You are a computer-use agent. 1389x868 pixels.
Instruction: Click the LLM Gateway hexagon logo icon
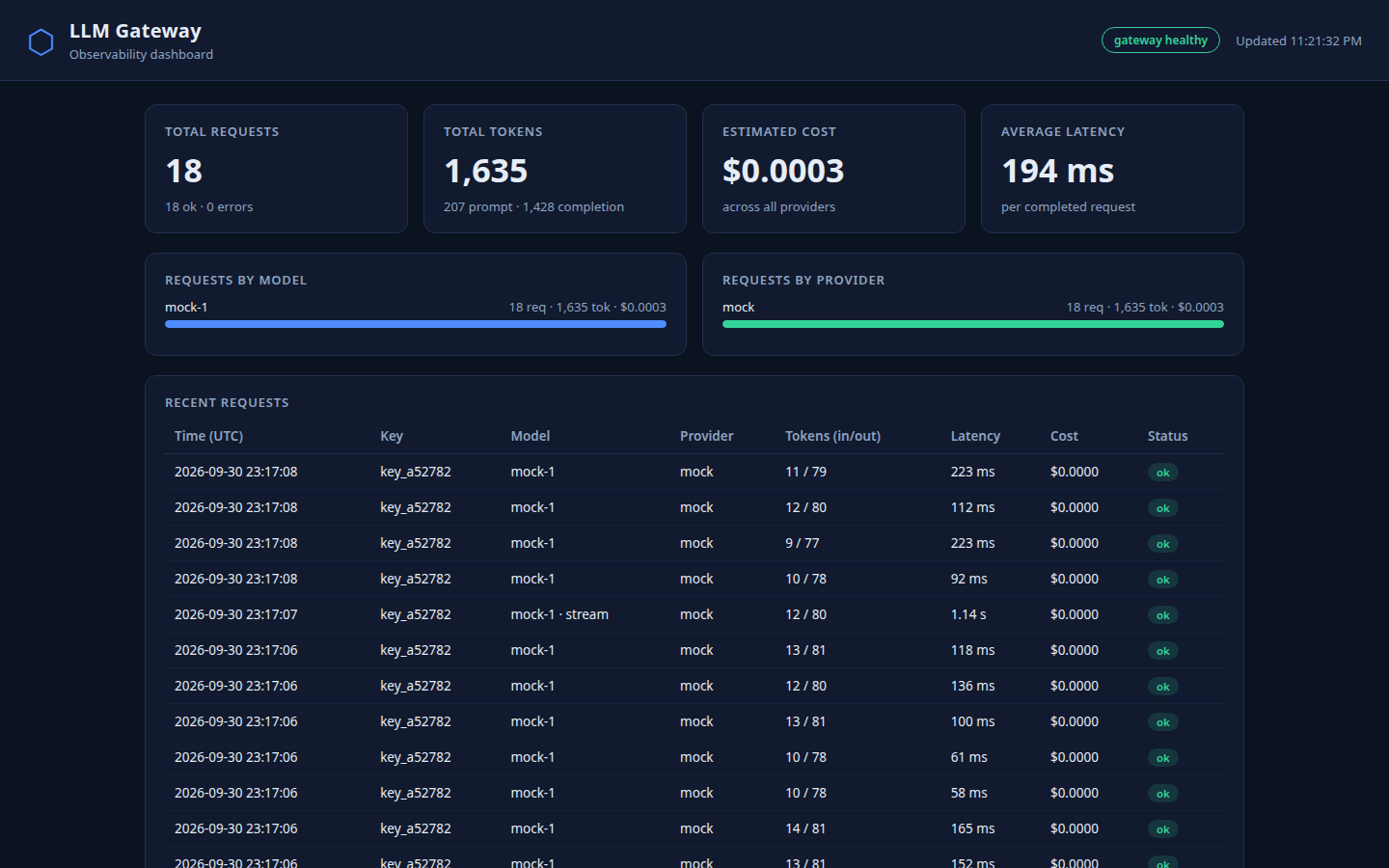click(41, 41)
